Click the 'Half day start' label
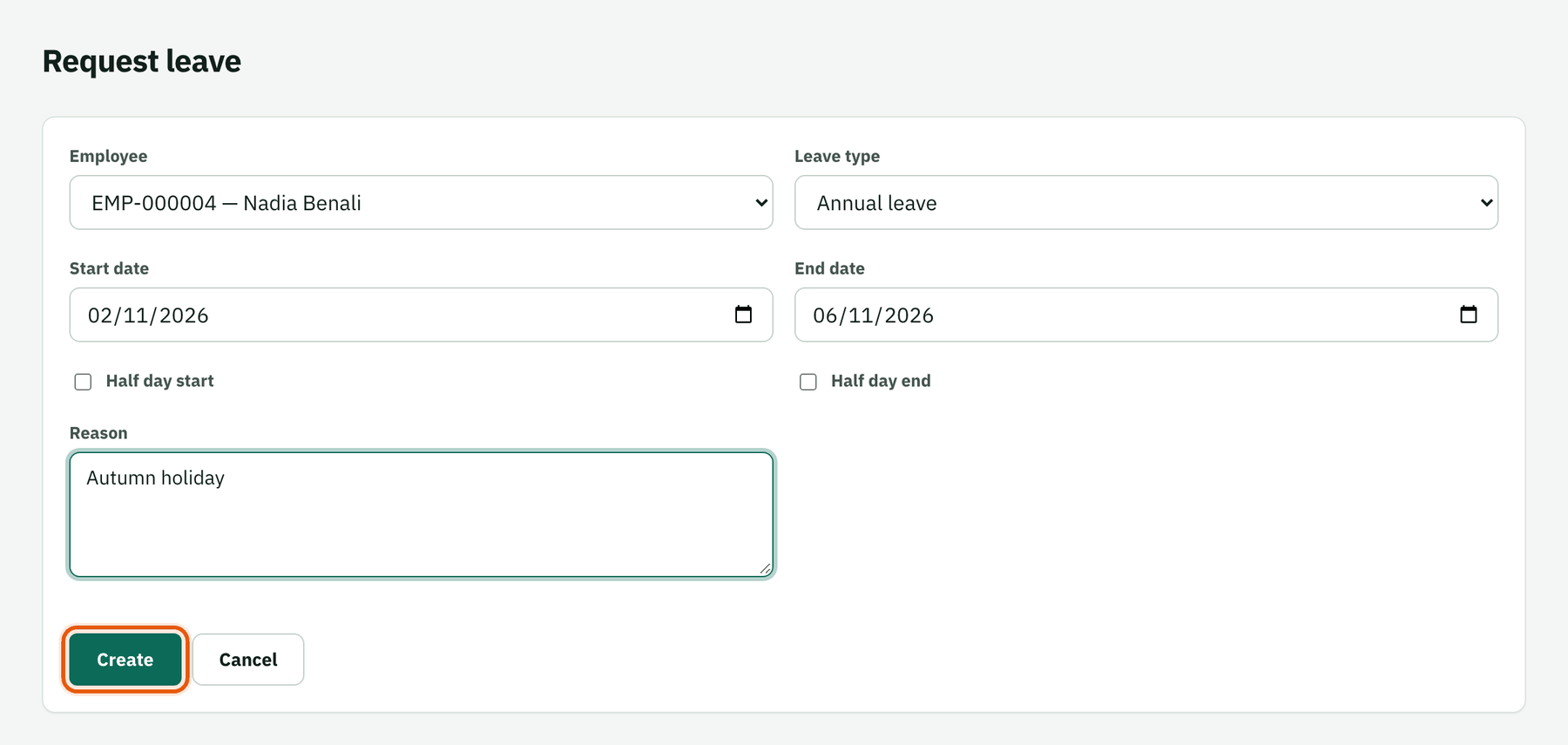 click(159, 381)
